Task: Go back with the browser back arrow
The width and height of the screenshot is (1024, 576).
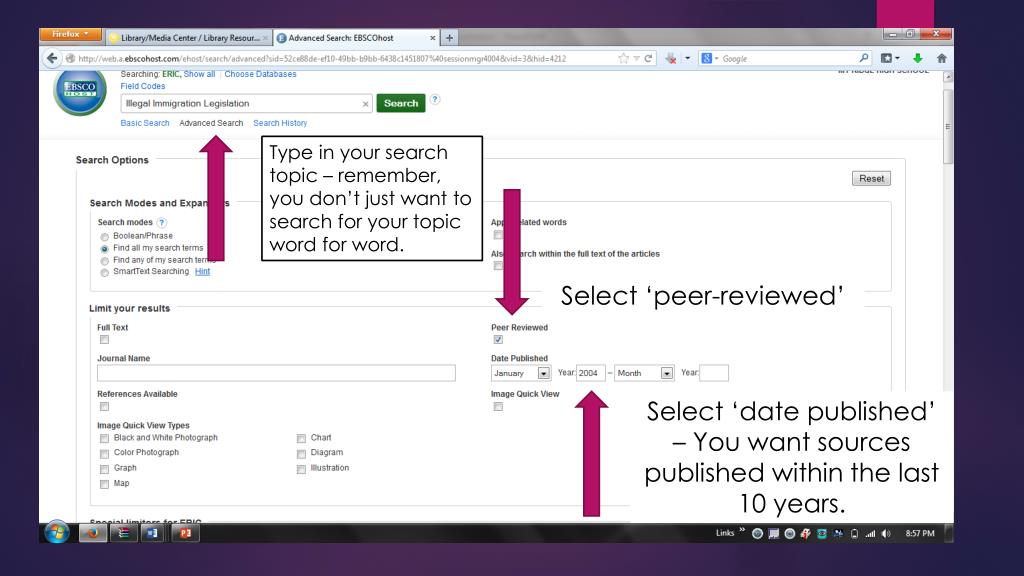Action: 52,58
